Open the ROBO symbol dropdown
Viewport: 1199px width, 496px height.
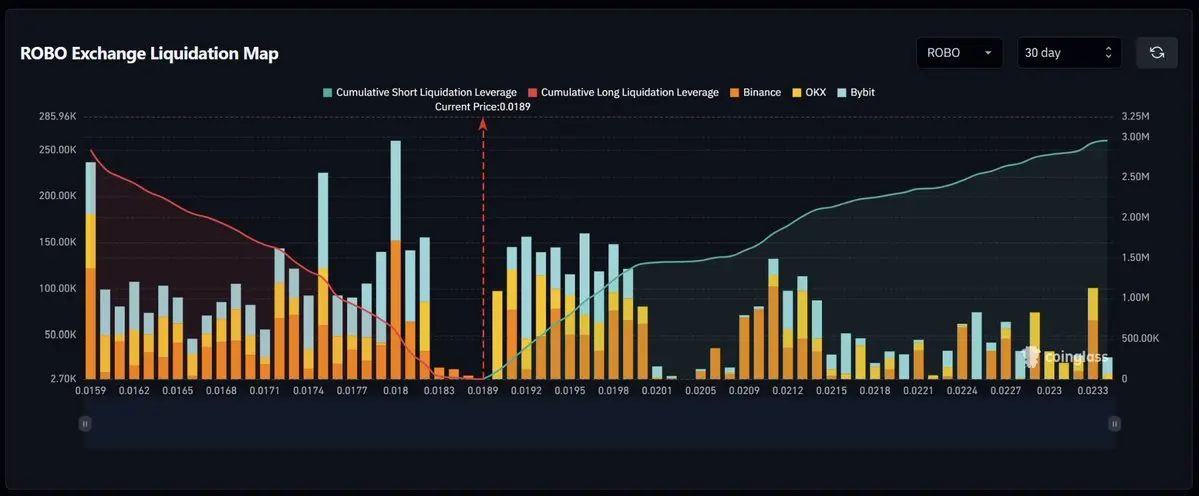[960, 53]
